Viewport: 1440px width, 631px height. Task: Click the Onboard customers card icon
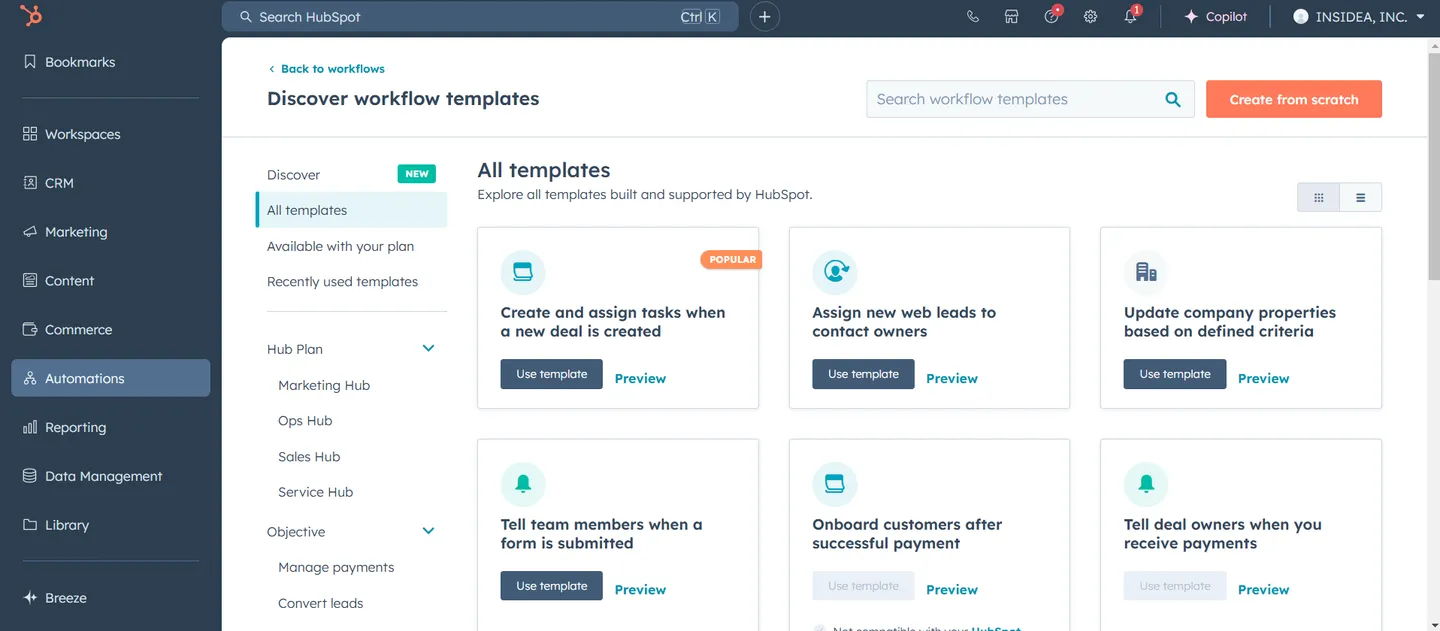835,484
